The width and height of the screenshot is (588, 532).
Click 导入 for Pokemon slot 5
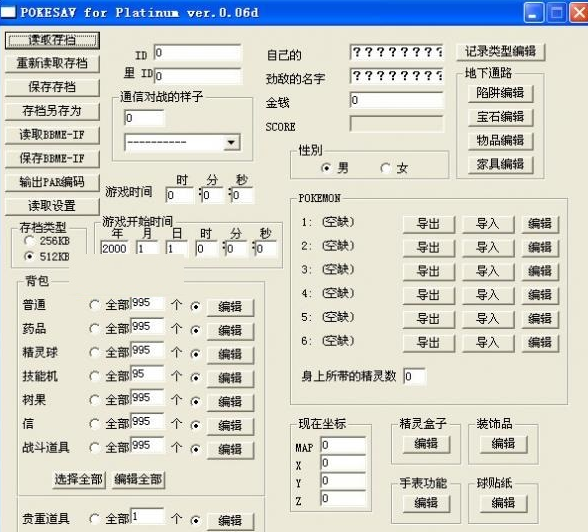click(x=488, y=319)
